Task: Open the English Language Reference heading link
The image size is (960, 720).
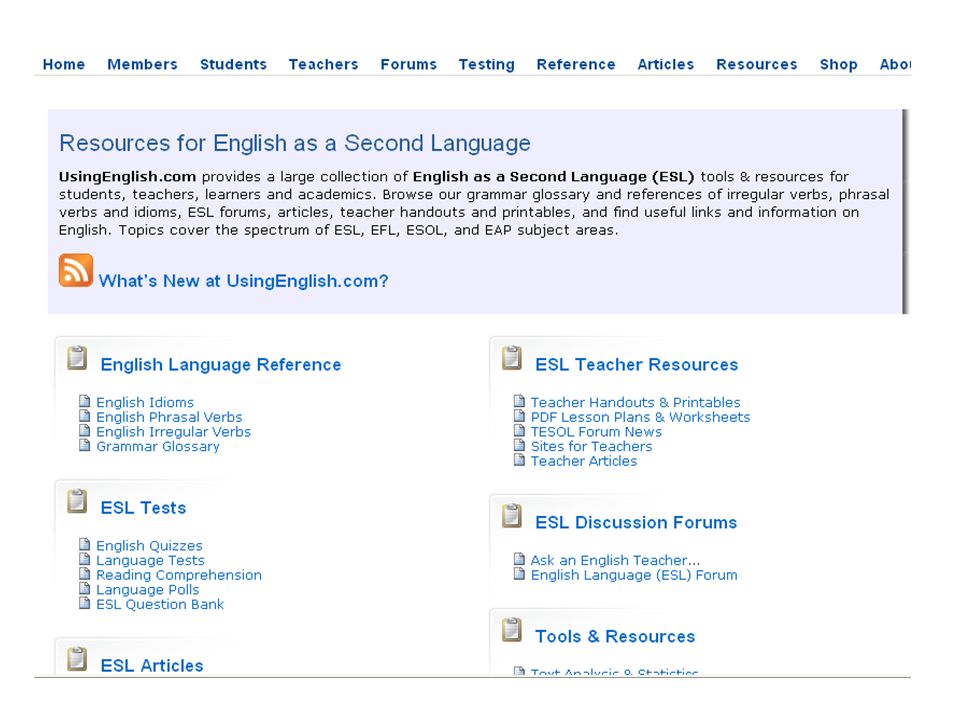Action: point(220,365)
